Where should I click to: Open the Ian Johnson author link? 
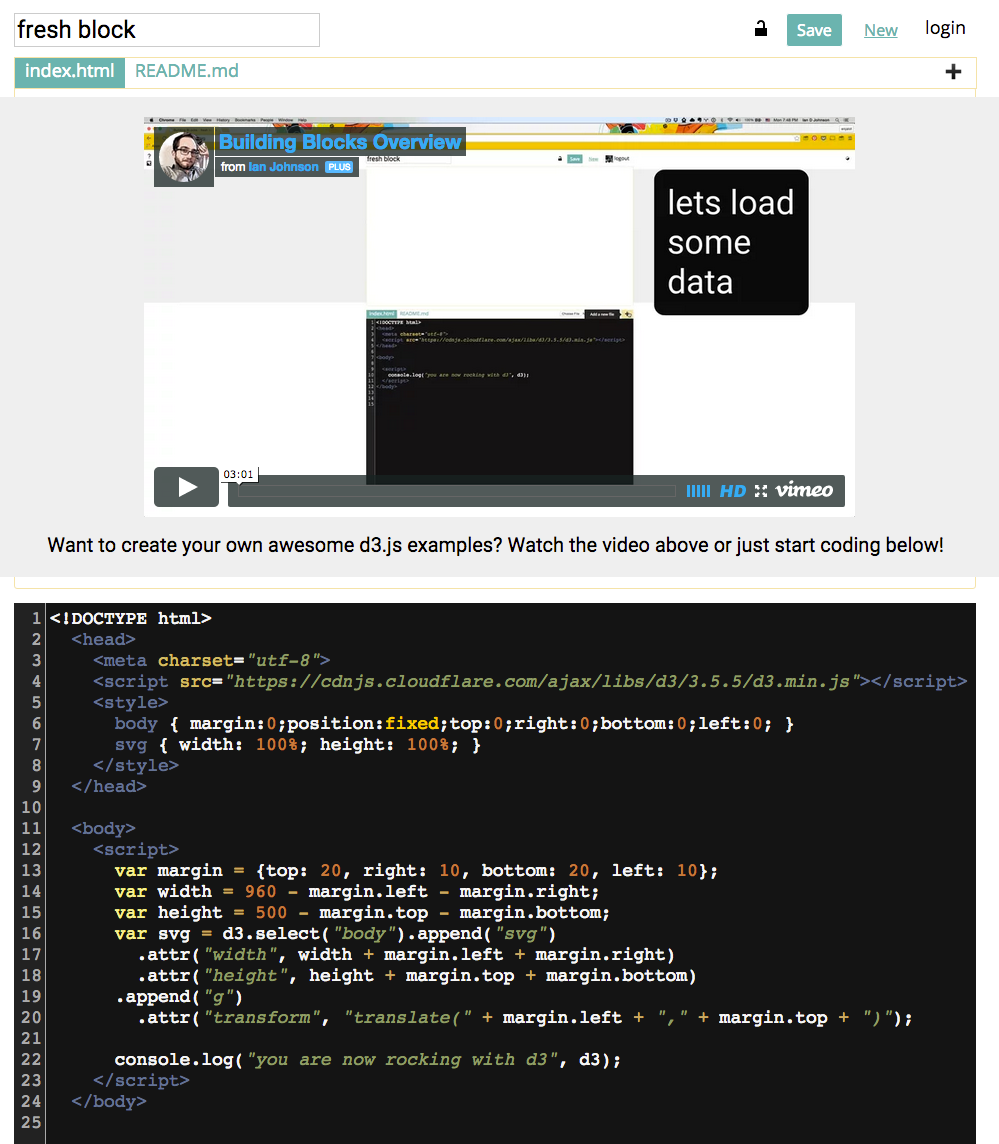pos(283,167)
